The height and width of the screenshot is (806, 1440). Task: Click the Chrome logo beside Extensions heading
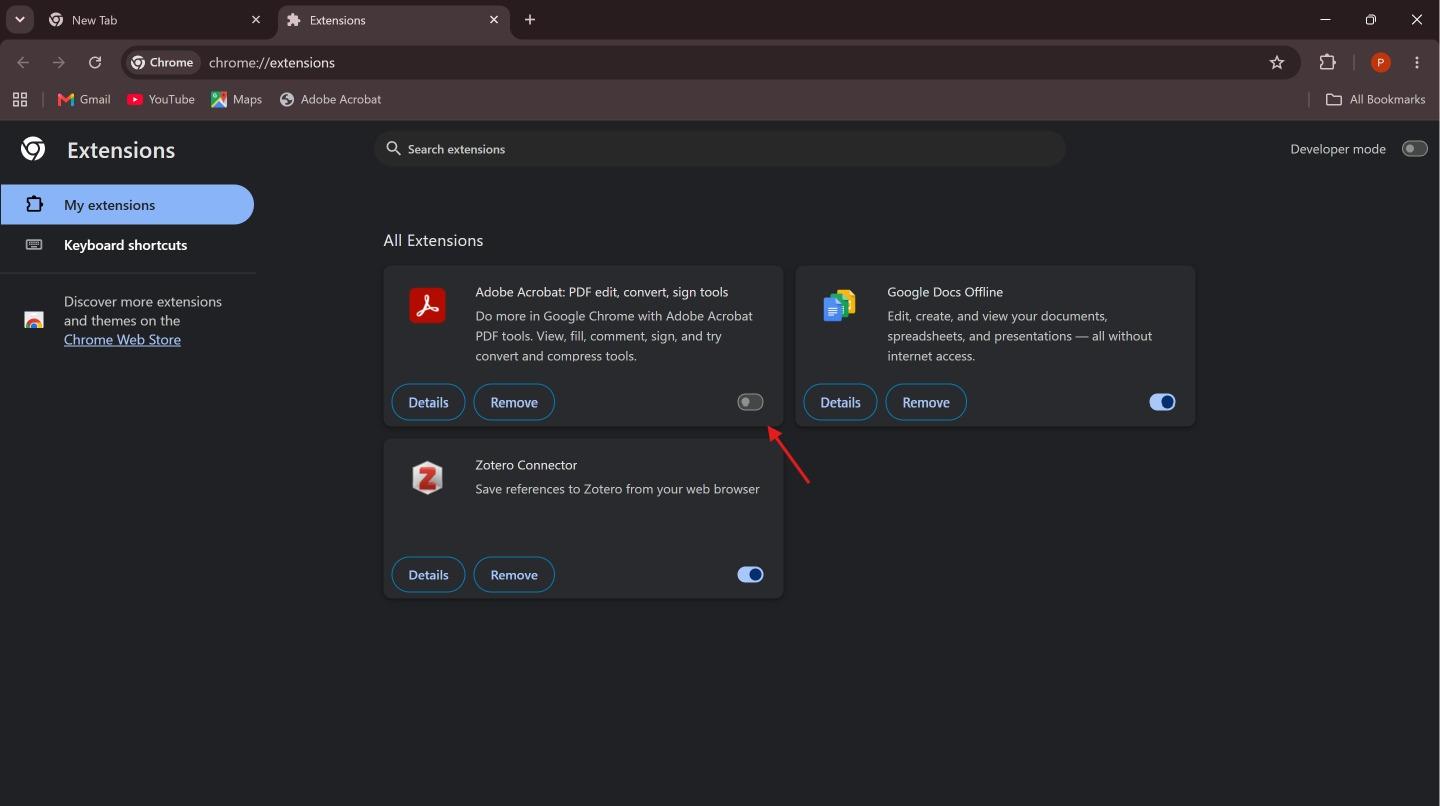click(33, 149)
